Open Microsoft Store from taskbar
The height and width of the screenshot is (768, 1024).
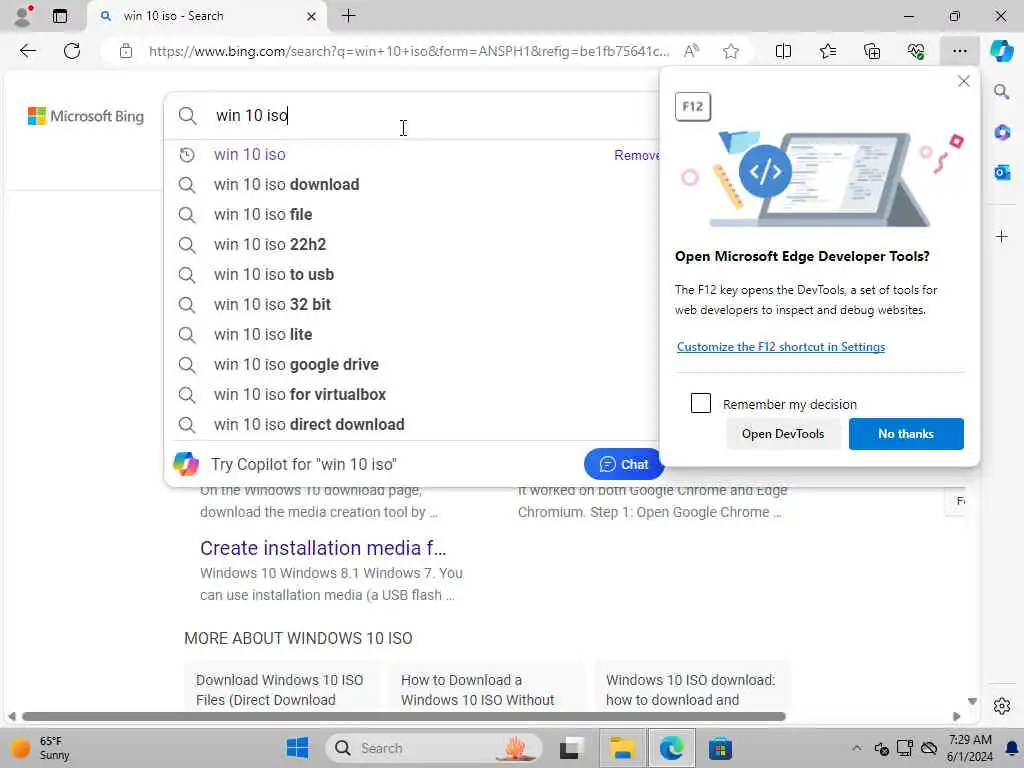tap(720, 748)
